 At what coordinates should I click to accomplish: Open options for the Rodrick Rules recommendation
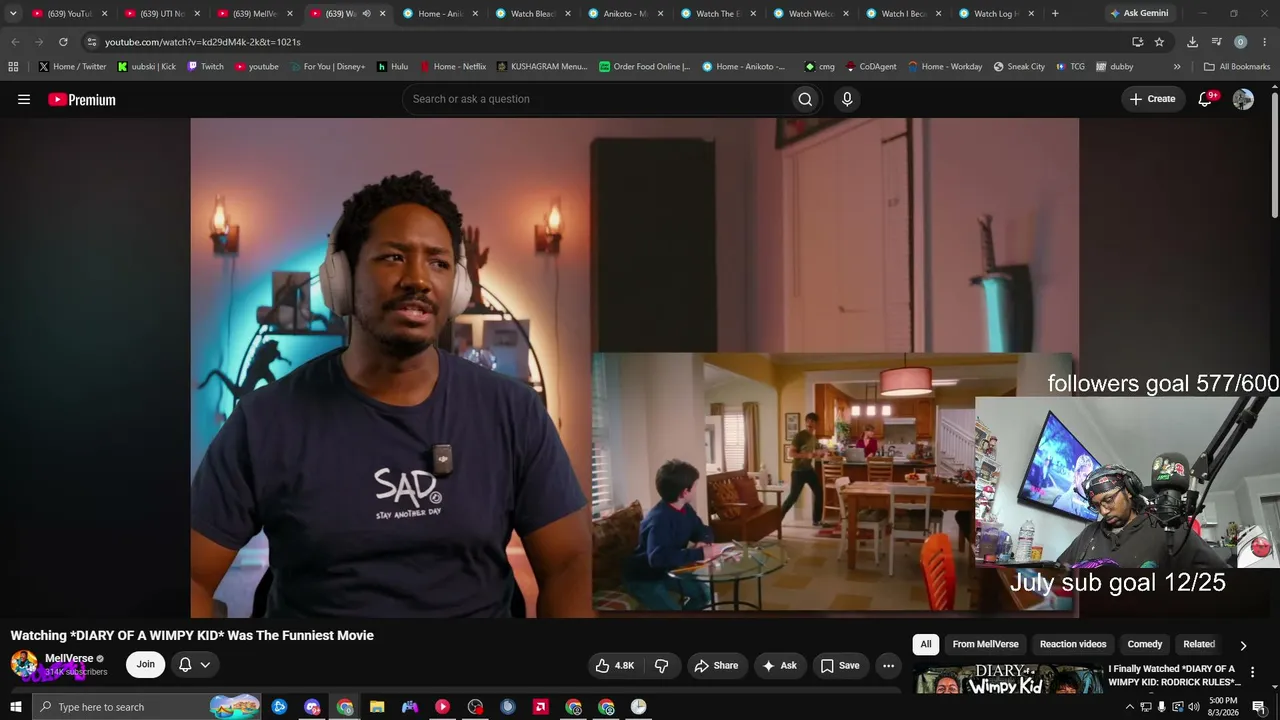1252,673
